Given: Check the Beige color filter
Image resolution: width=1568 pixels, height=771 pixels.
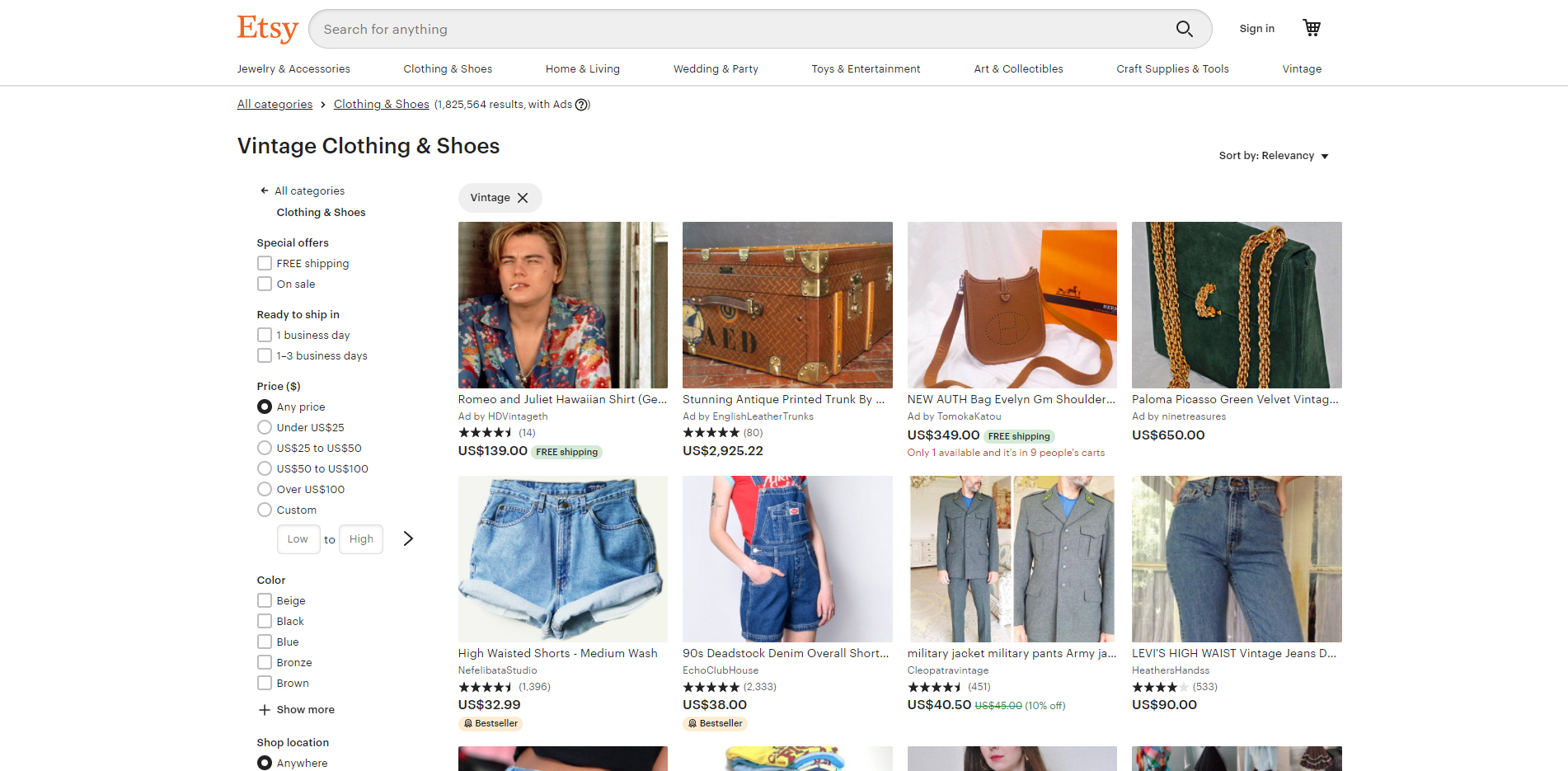Looking at the screenshot, I should 265,600.
